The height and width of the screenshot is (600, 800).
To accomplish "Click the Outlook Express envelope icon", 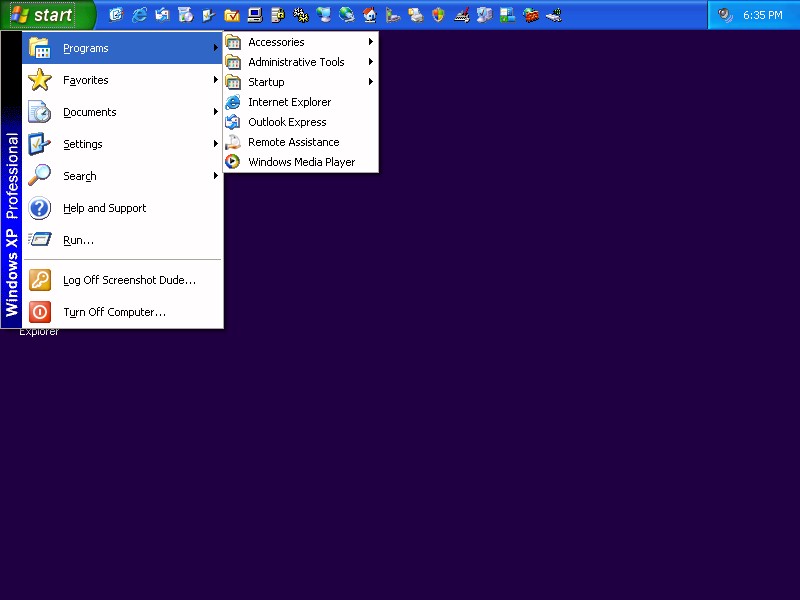I will click(232, 122).
